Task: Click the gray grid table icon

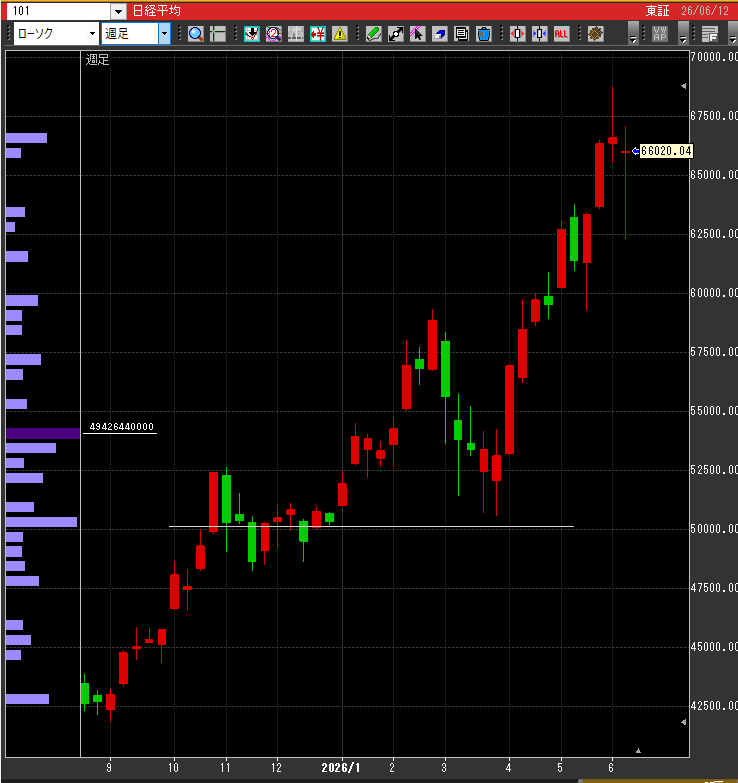Action: [x=296, y=34]
